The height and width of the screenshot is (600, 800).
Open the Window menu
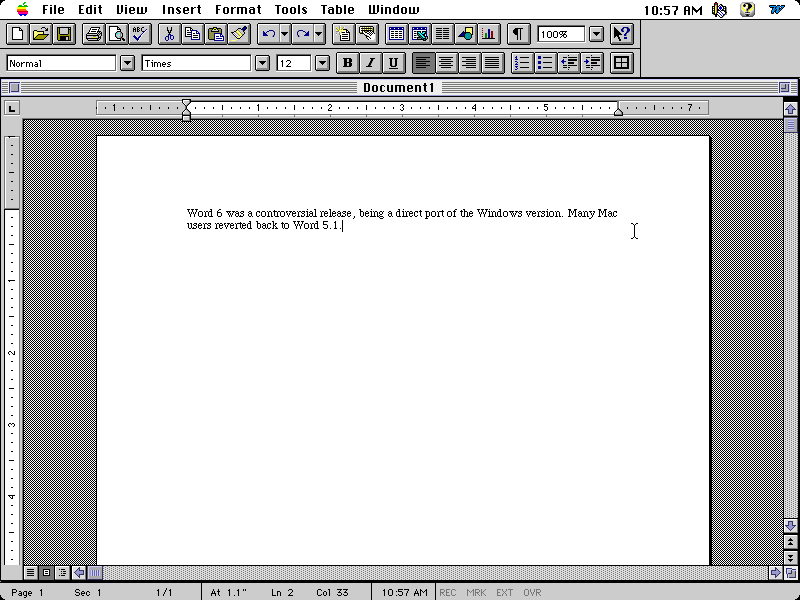tap(393, 9)
